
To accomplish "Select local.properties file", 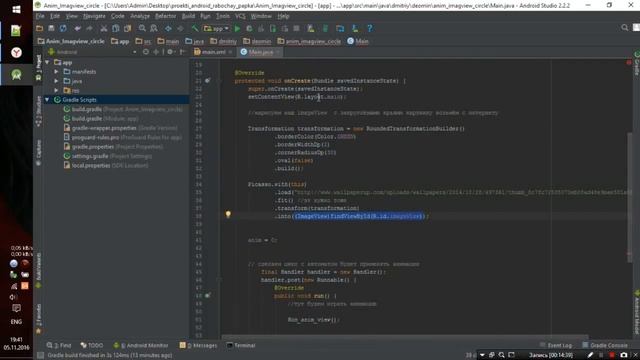I will 106,166.
